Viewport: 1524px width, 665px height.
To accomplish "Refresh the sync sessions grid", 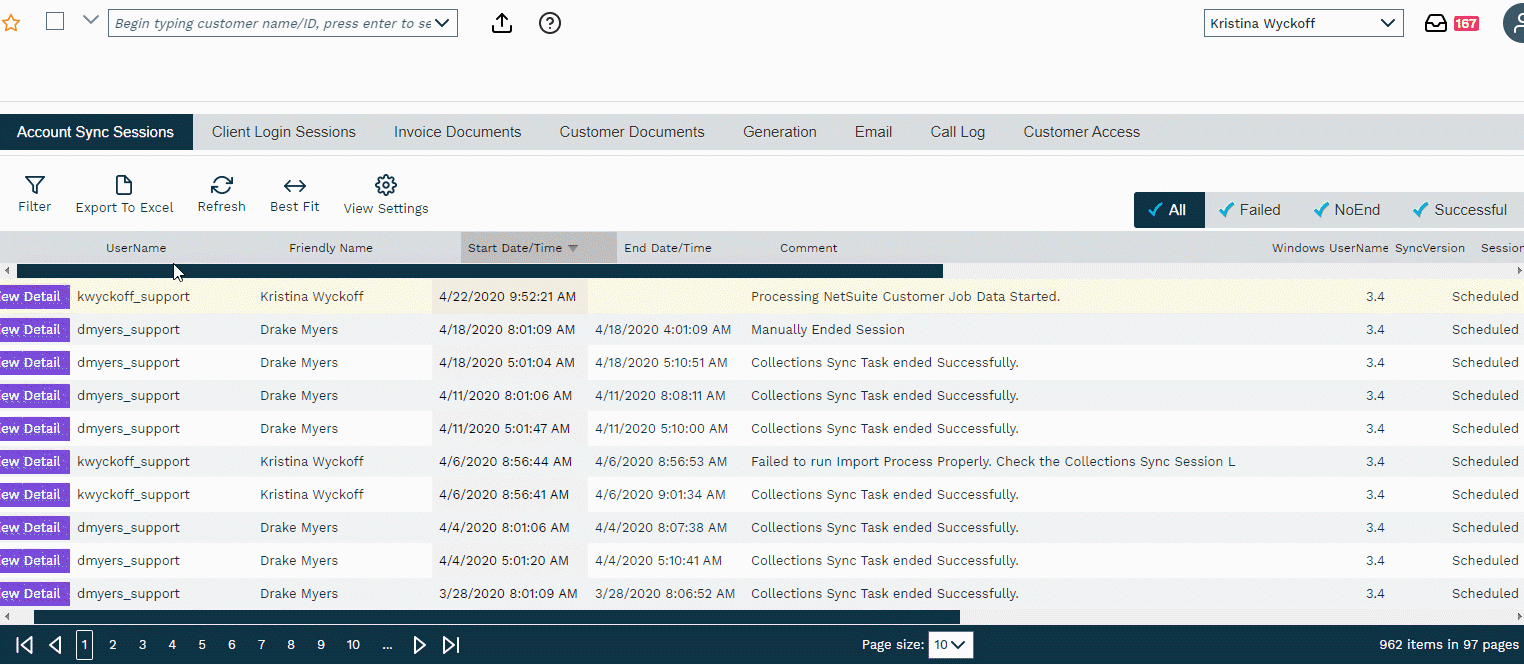I will 221,186.
